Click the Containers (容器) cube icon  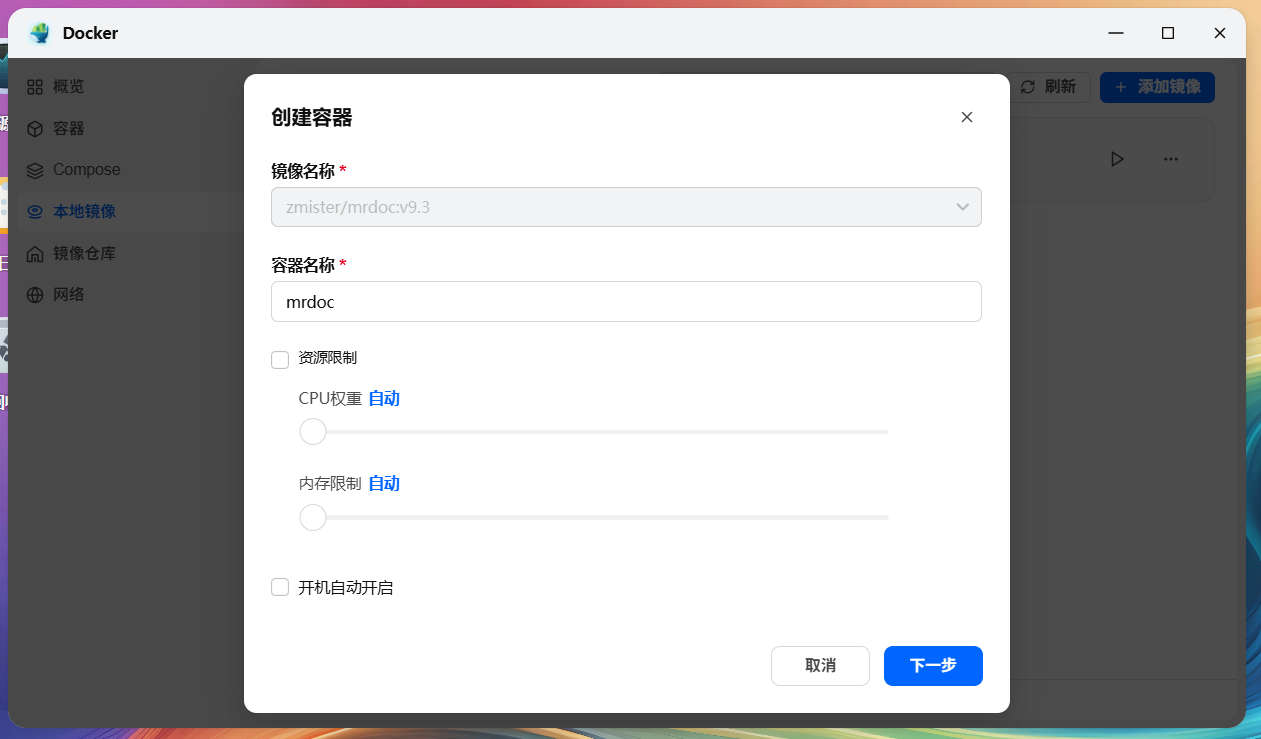pyautogui.click(x=35, y=129)
